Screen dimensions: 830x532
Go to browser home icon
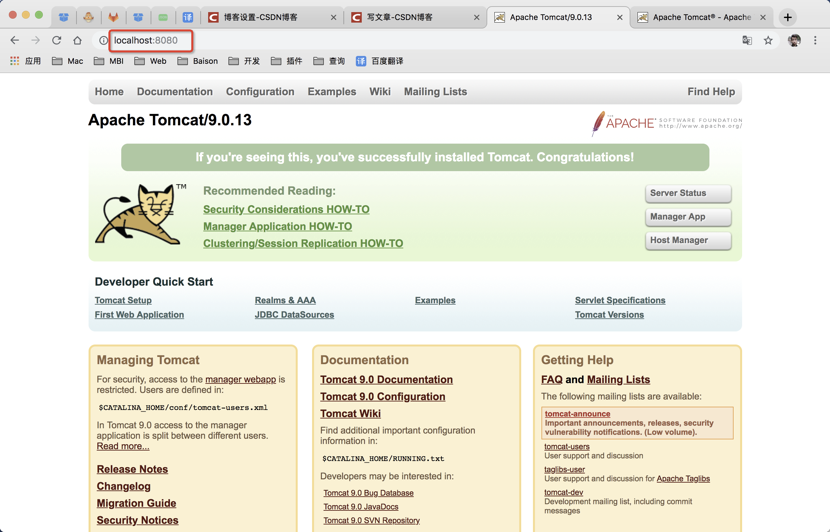coord(77,40)
